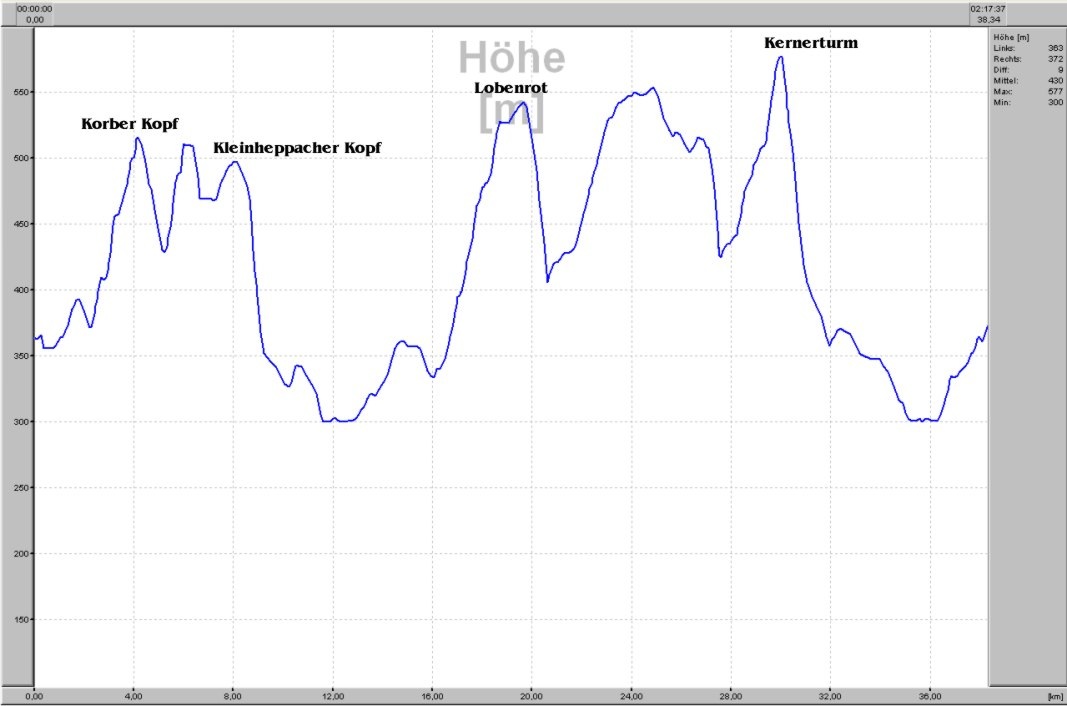
Task: Click the 200 y-axis label
Action: tap(20, 554)
